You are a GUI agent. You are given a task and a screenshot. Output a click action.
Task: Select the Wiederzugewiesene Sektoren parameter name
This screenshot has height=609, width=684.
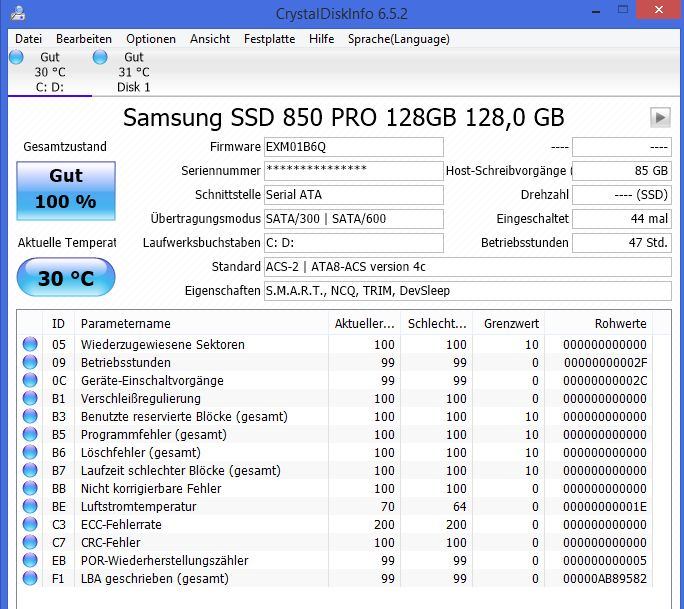163,345
